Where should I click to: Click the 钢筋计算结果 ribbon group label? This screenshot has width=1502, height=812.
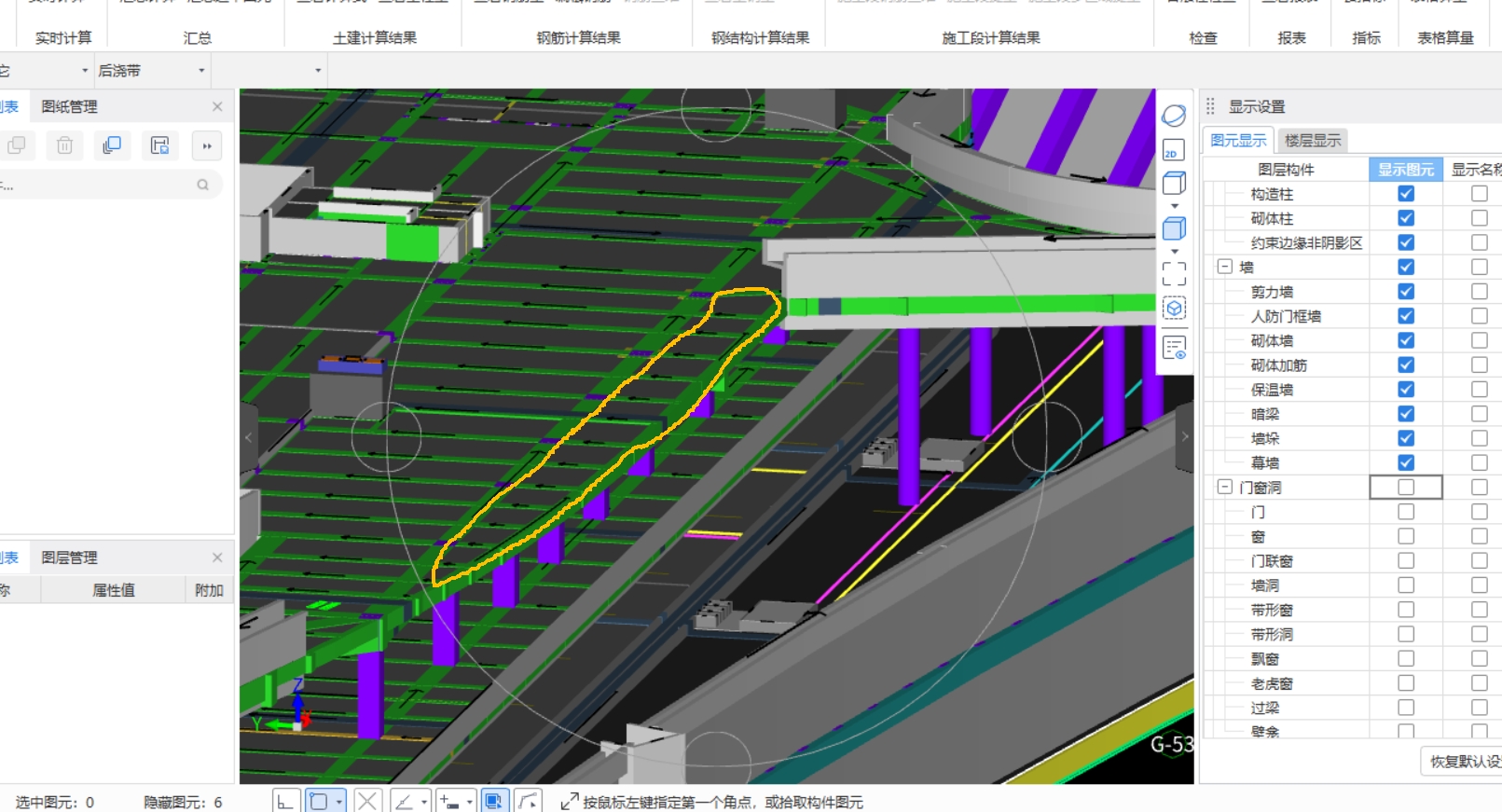click(579, 38)
